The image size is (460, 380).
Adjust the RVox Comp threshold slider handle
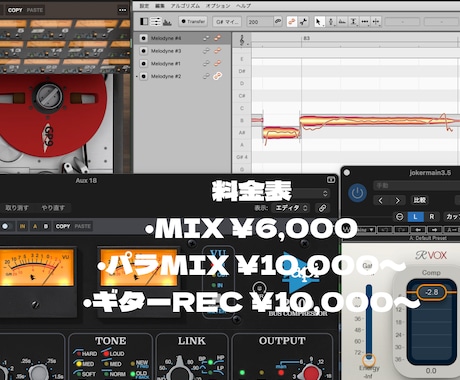(x=432, y=292)
